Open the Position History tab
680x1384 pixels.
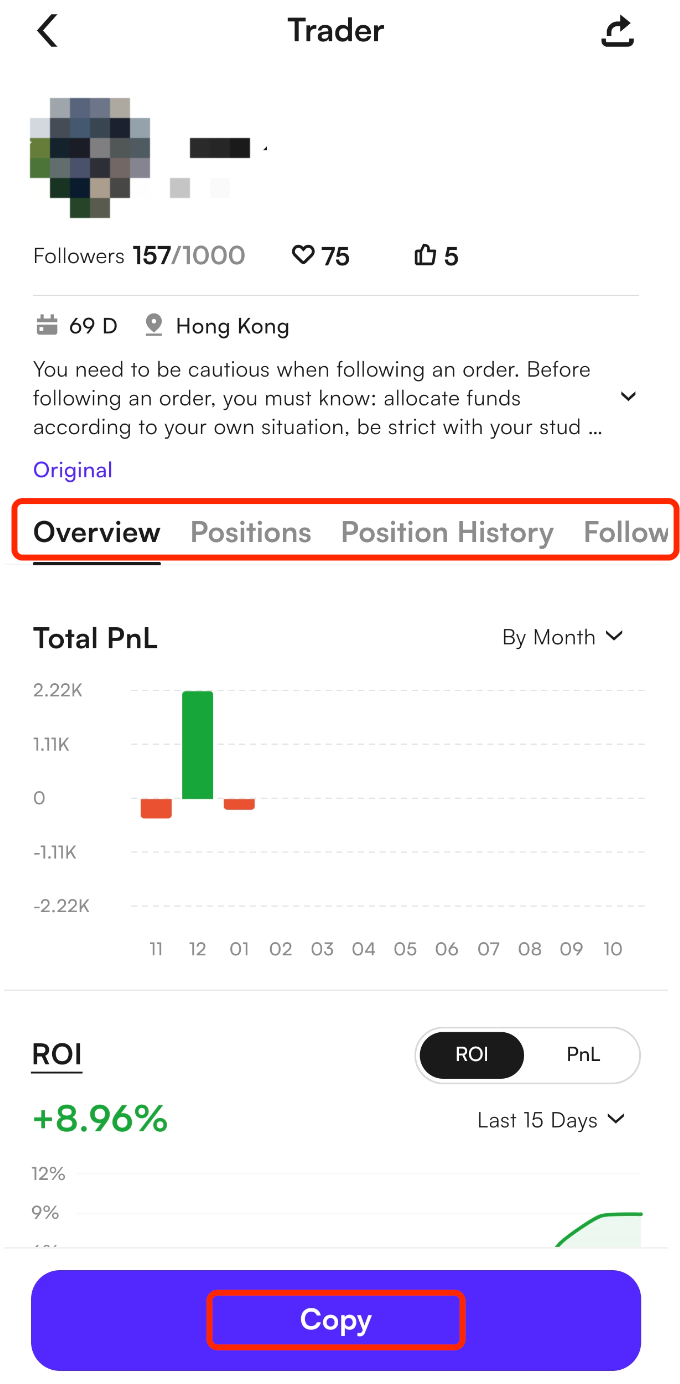tap(447, 532)
